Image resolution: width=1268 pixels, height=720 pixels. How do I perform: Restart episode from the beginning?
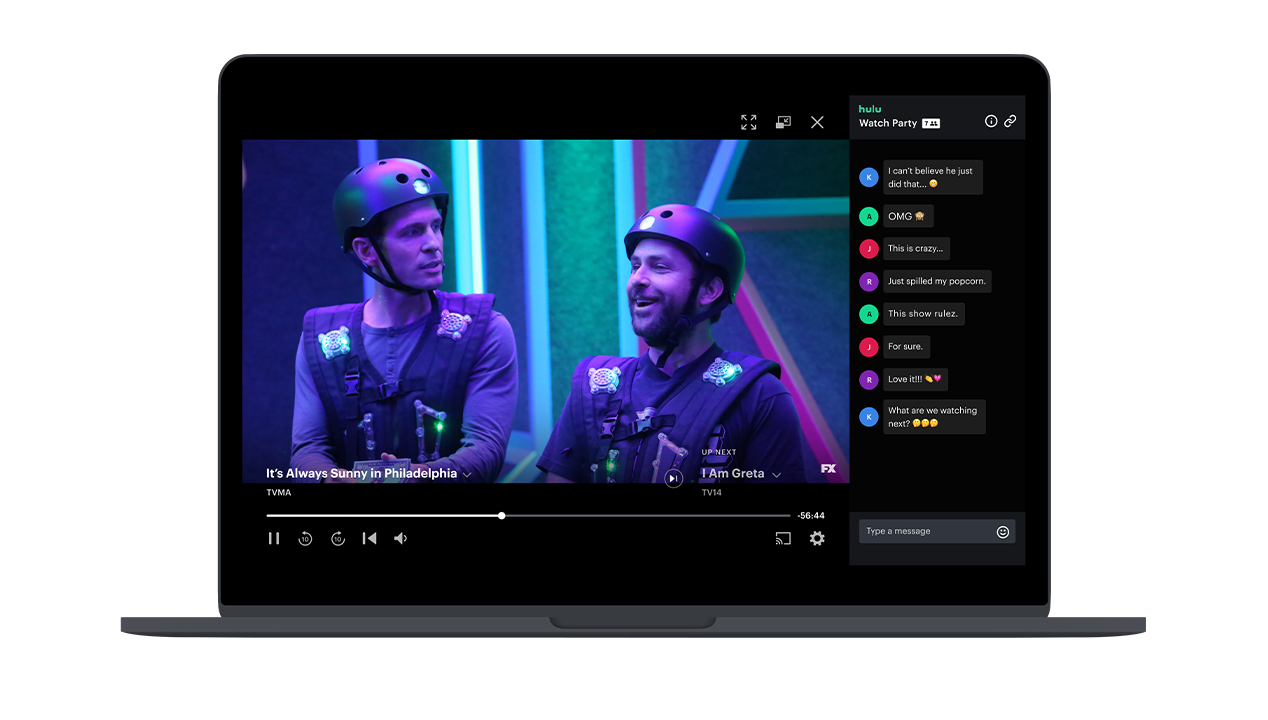(369, 539)
